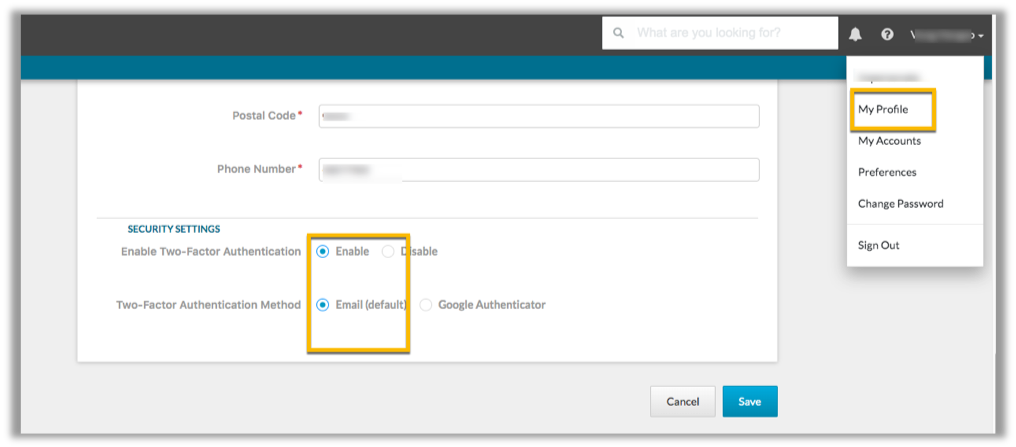Select Preferences in user menu
1016x447 pixels.
(x=887, y=172)
